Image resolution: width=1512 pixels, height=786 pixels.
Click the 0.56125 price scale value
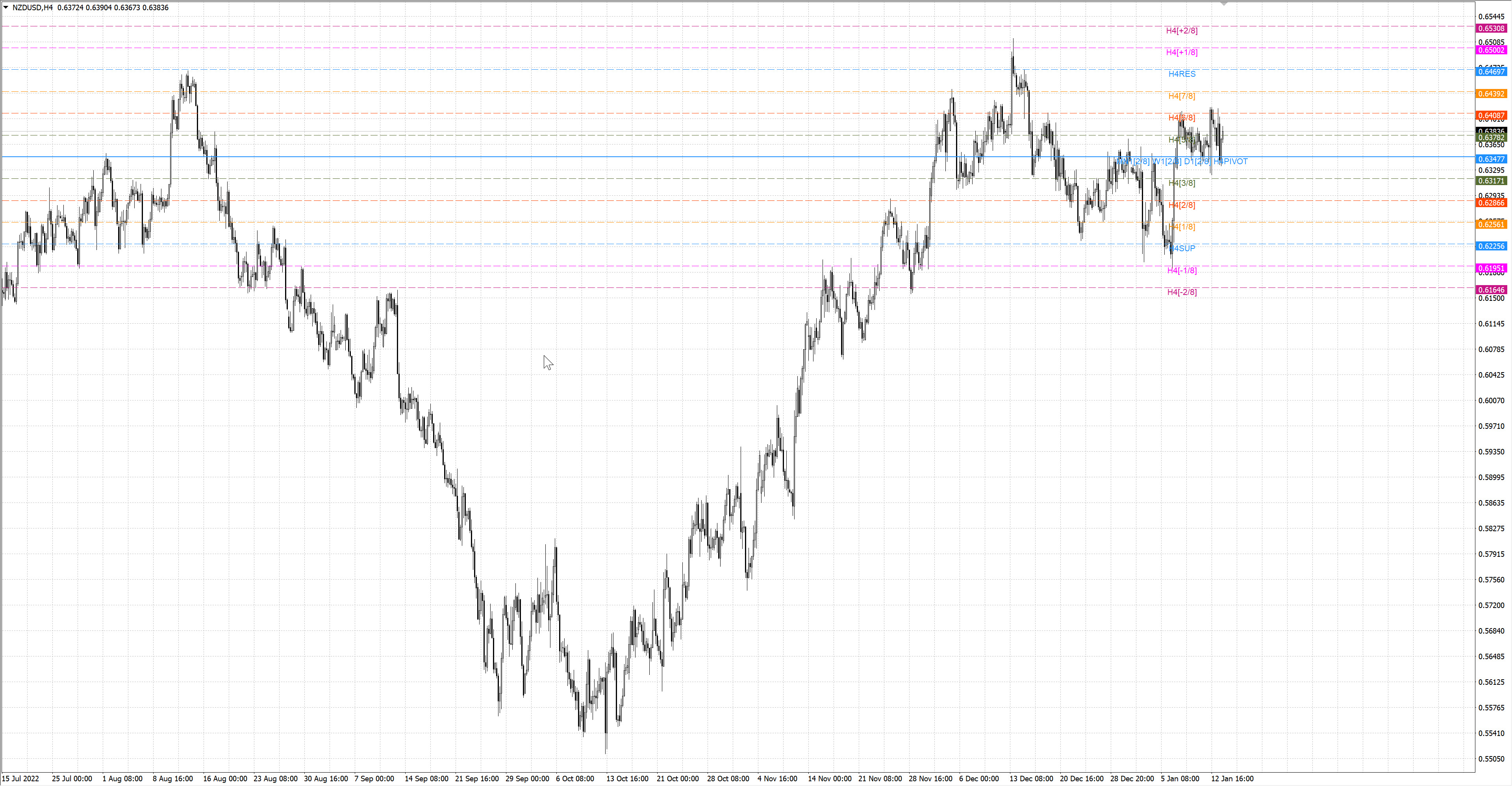1492,682
